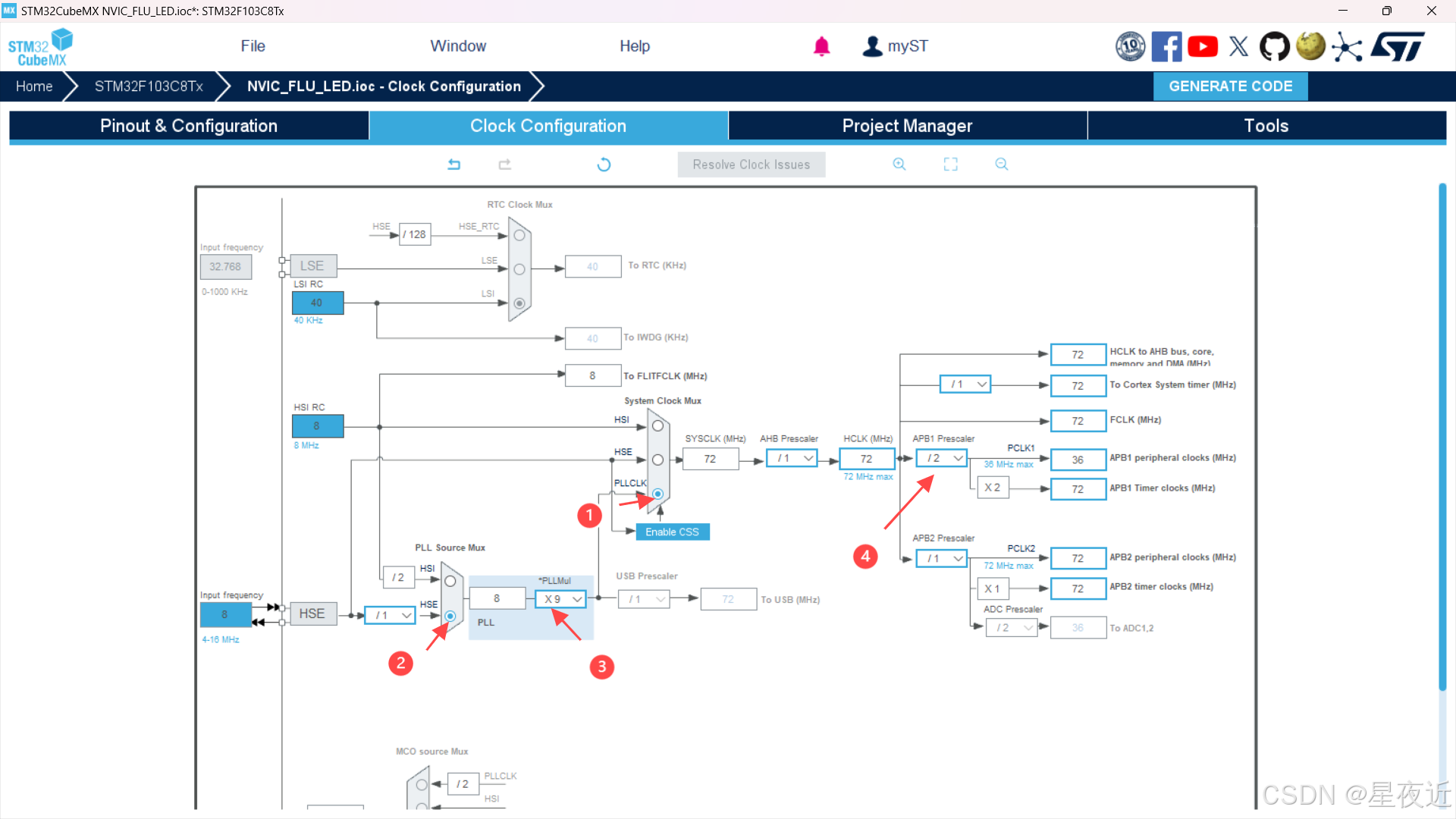This screenshot has width=1456, height=819.
Task: Click the Enable CSS button
Action: point(672,532)
